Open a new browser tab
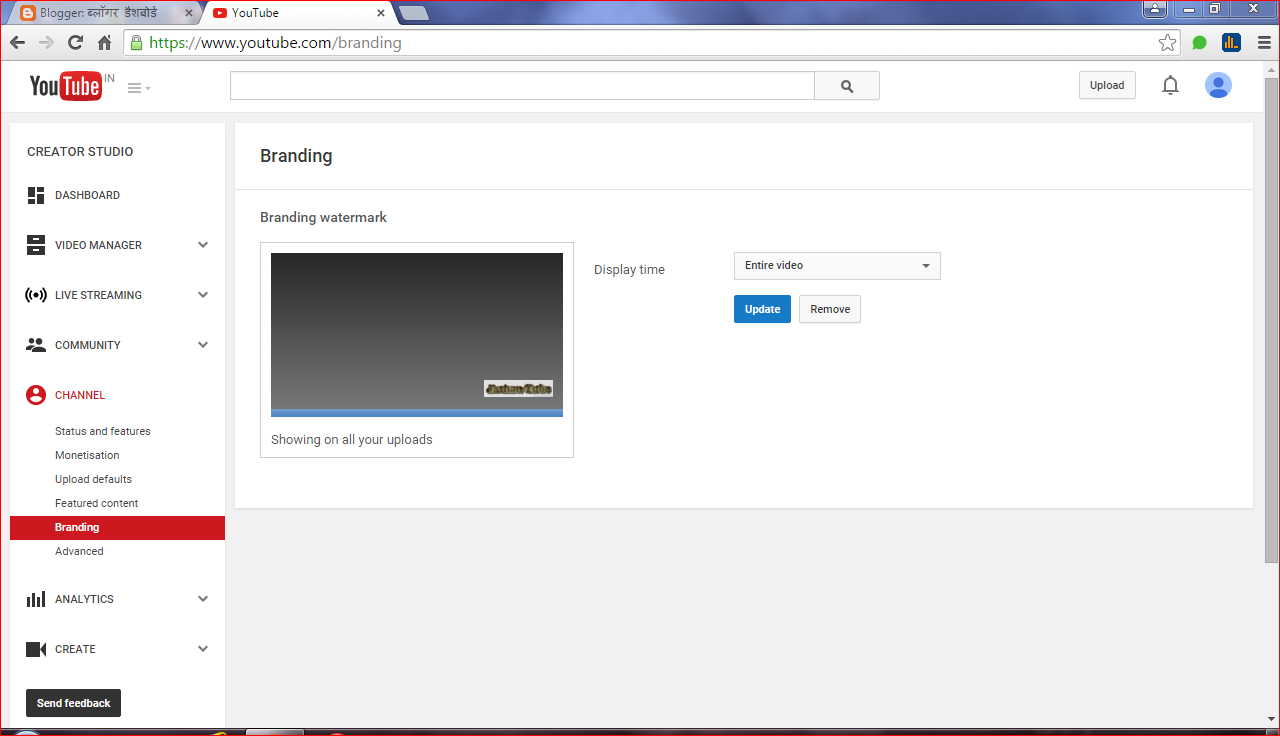 click(413, 13)
